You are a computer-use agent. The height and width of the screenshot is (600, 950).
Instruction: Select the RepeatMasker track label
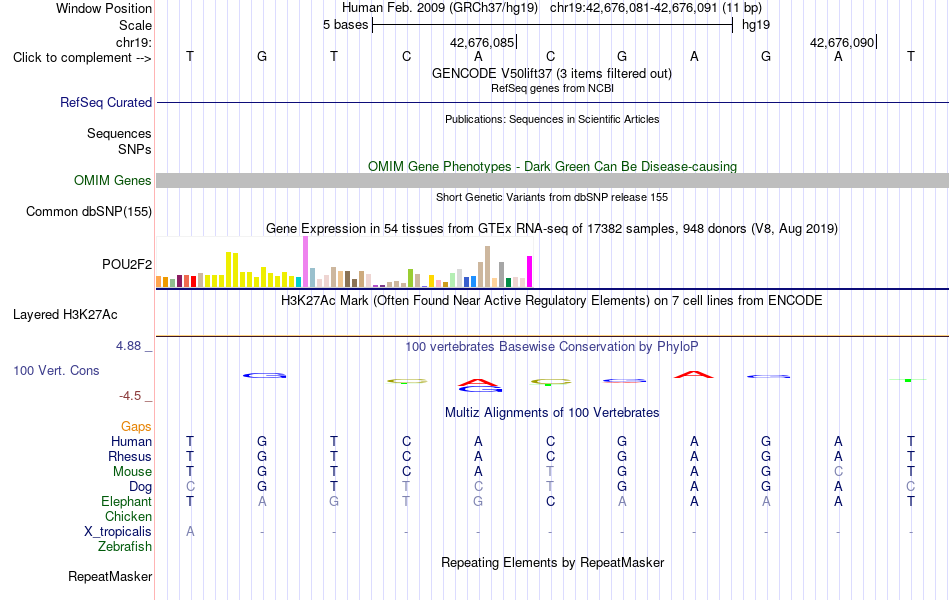pos(110,576)
